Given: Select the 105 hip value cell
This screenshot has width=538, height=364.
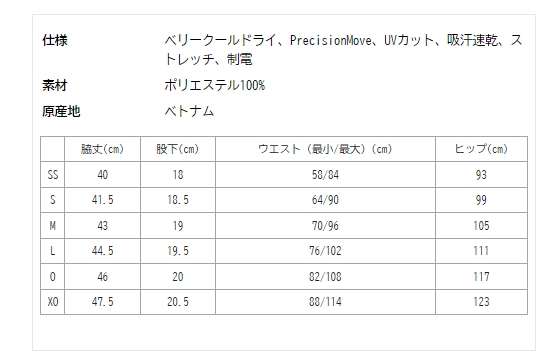Looking at the screenshot, I should coord(481,226).
